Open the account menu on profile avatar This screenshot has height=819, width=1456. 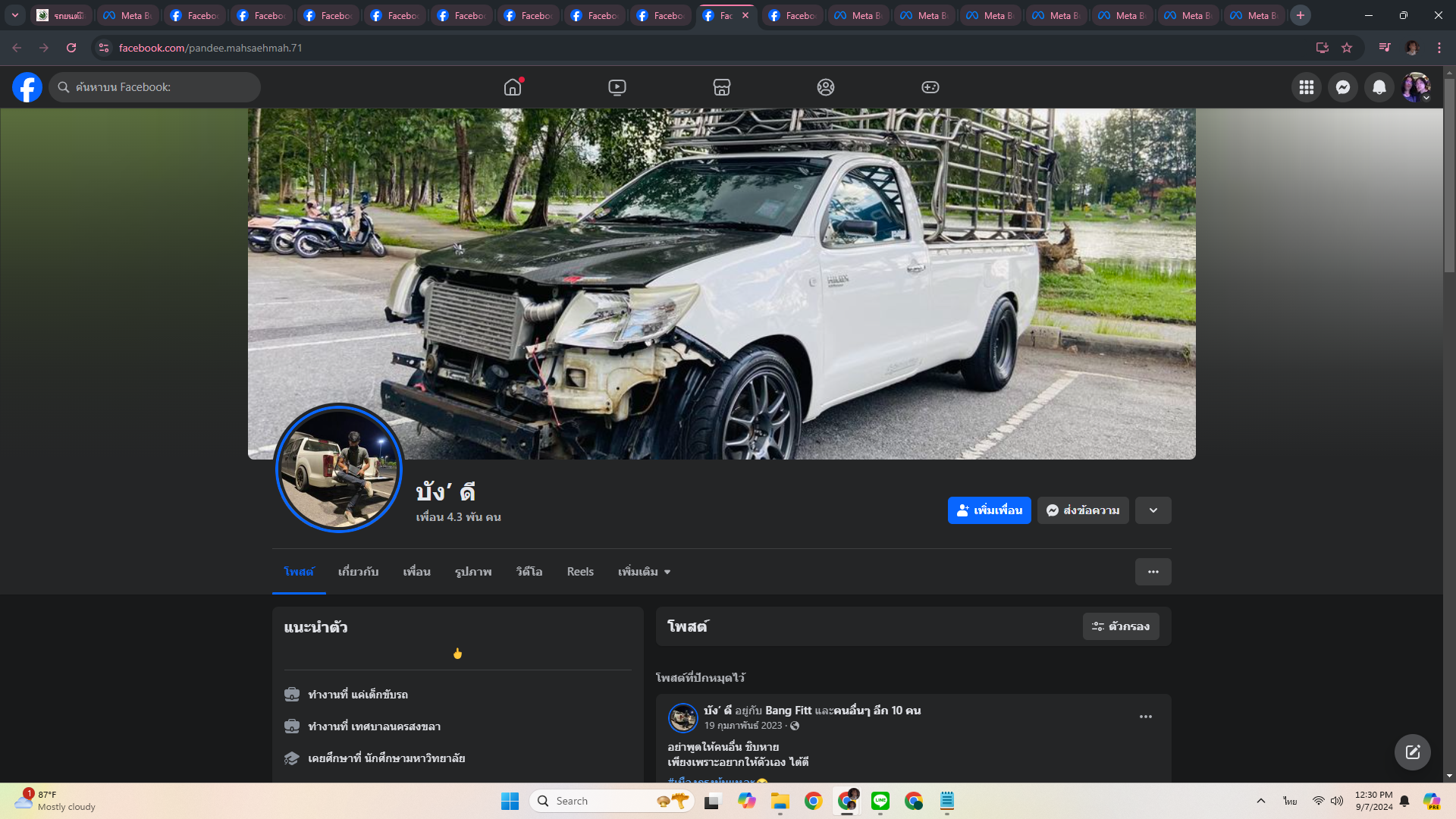(x=1415, y=87)
